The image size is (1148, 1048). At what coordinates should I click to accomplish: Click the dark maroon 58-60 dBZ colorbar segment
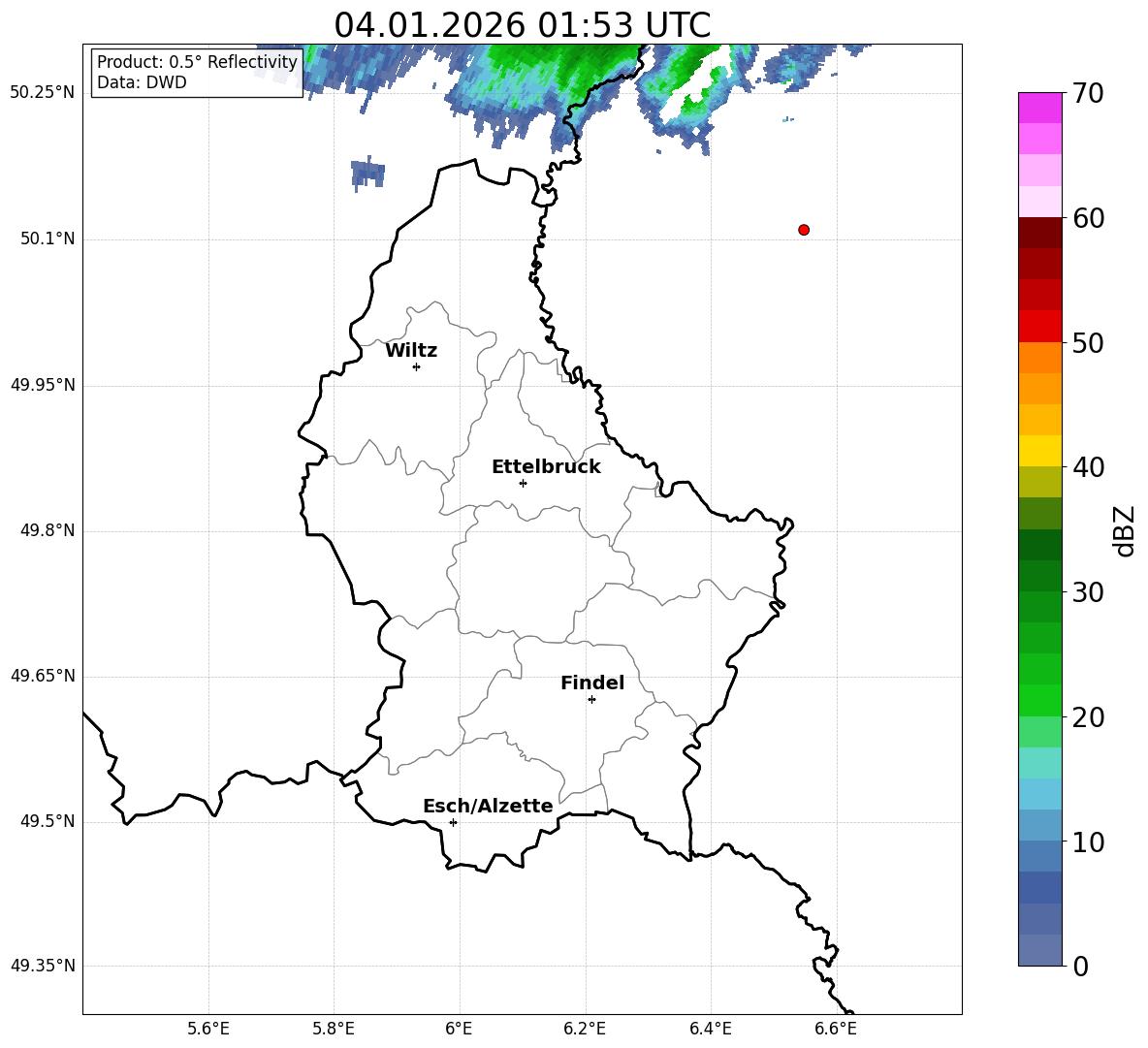coord(1040,233)
